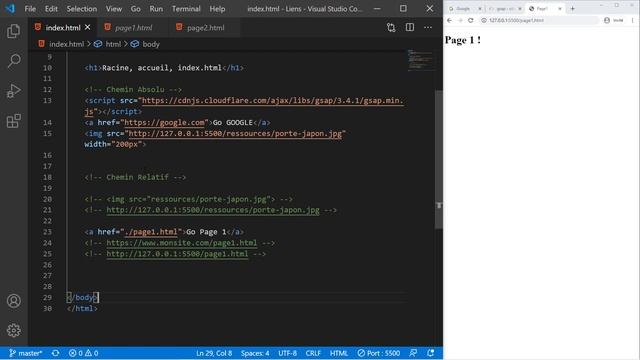Click the Synchronize Changes icon in status bar
This screenshot has width=640, height=360.
[x=56, y=353]
